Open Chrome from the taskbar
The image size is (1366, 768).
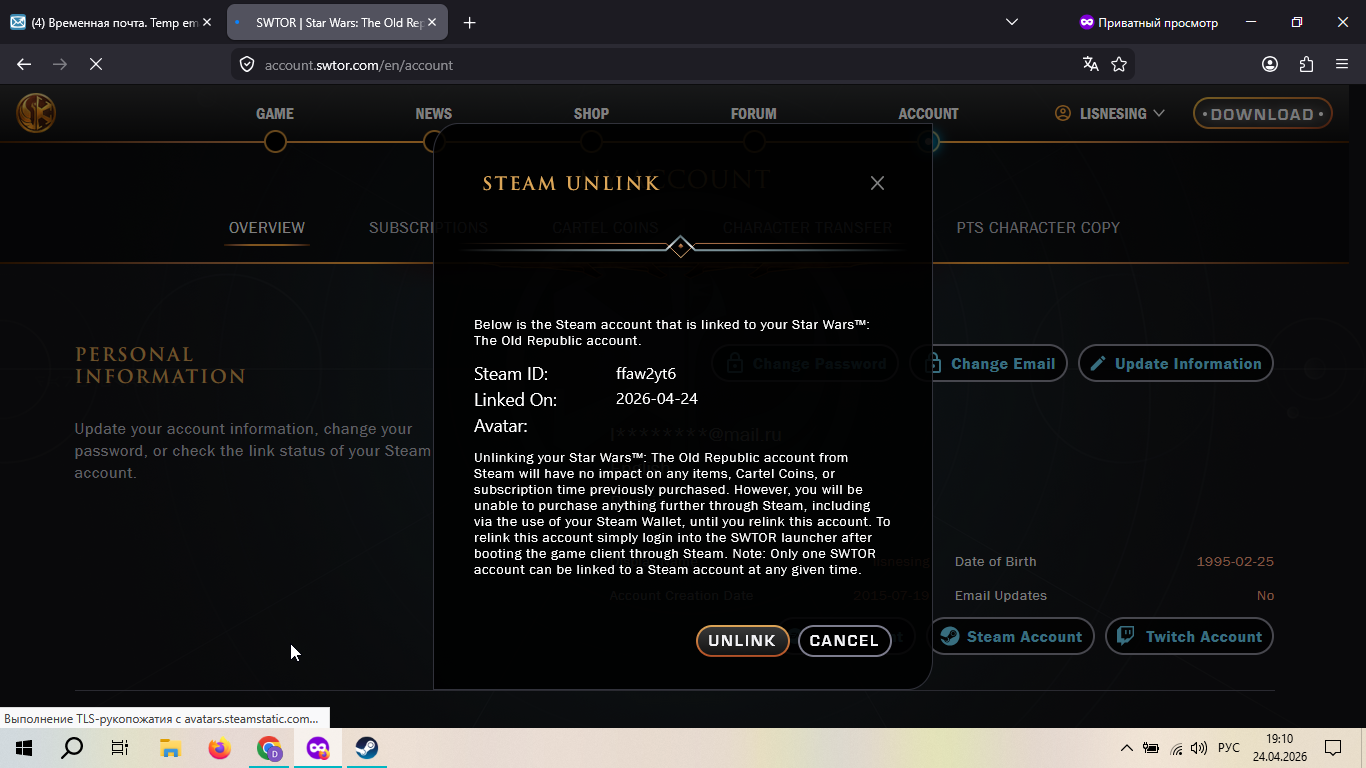(x=269, y=748)
